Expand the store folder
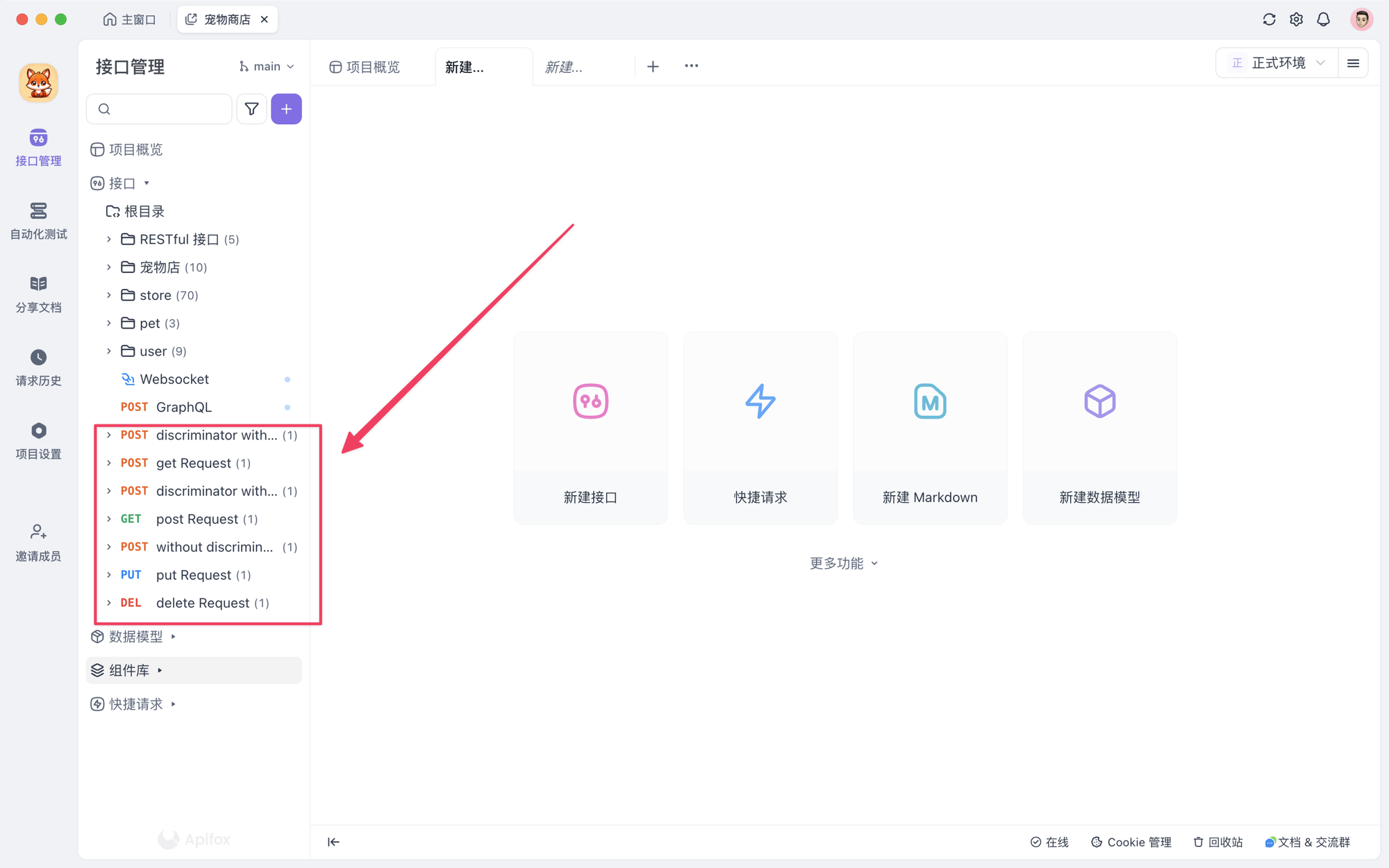This screenshot has width=1389, height=868. coord(109,295)
